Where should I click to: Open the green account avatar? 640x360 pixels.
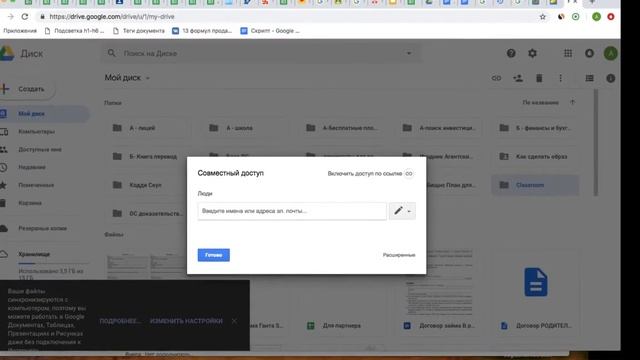(x=611, y=53)
